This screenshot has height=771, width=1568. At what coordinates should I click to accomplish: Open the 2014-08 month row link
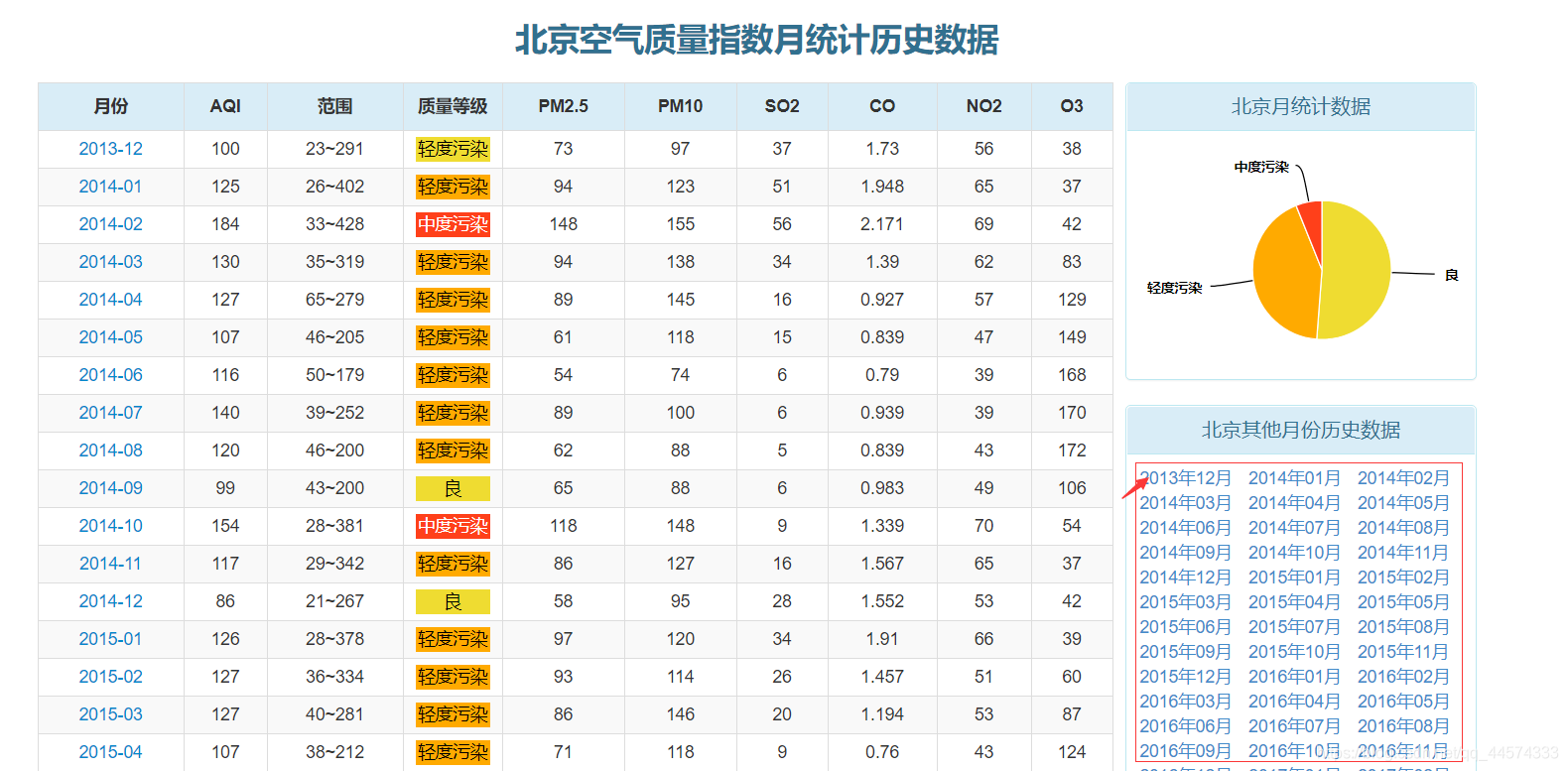(110, 450)
